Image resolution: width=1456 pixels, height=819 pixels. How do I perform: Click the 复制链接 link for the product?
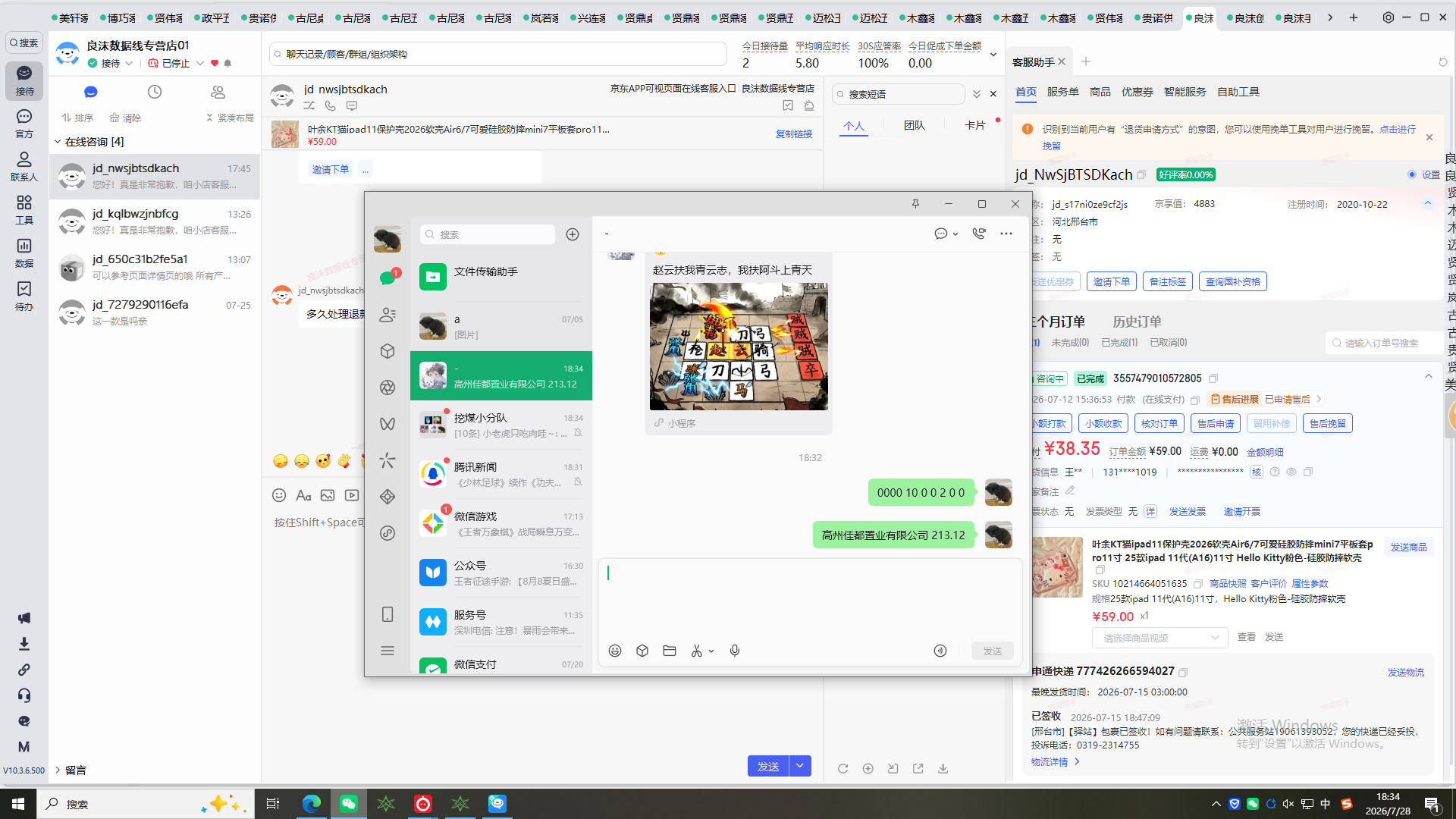coord(794,134)
